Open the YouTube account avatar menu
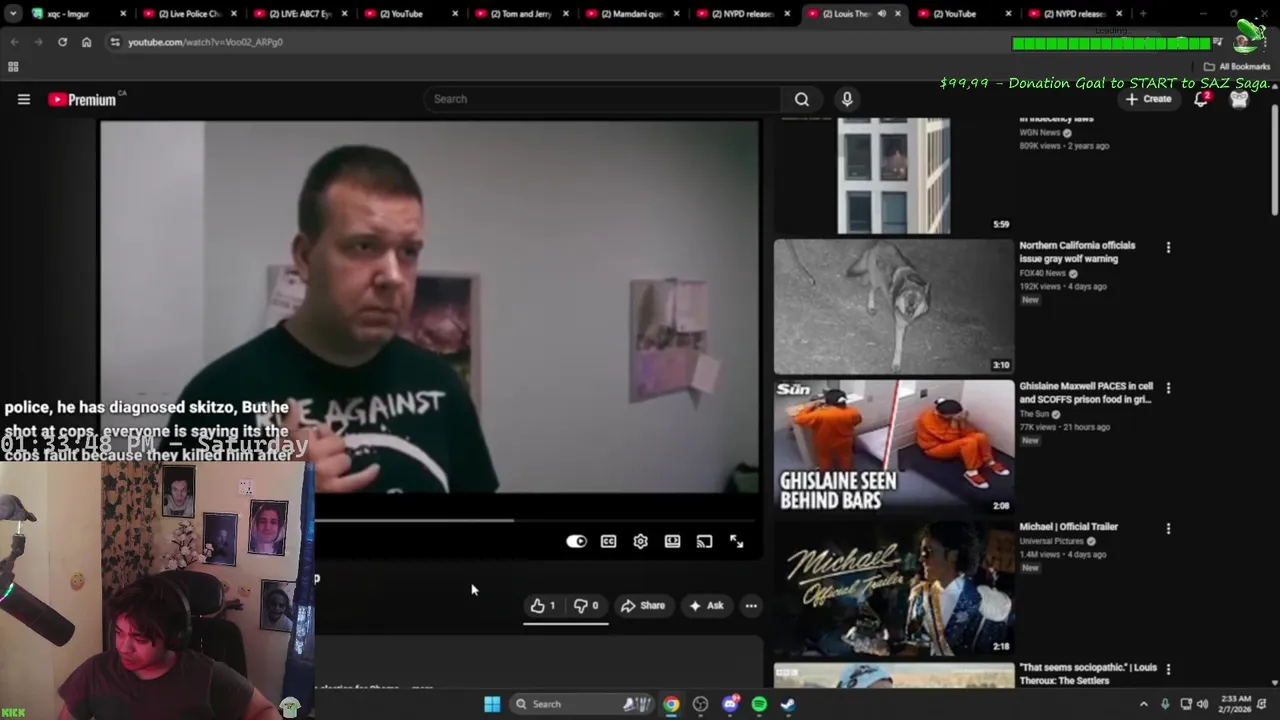 coord(1239,99)
